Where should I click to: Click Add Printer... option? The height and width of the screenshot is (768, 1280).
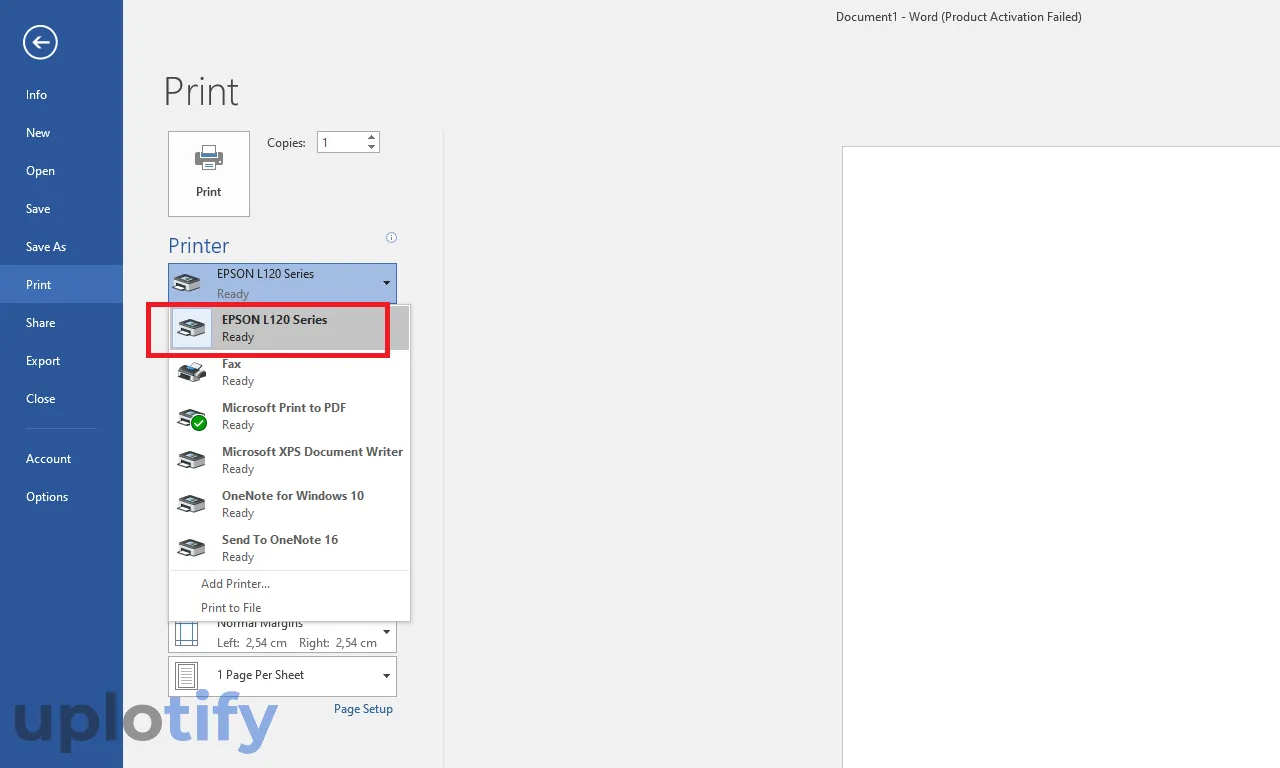point(289,584)
